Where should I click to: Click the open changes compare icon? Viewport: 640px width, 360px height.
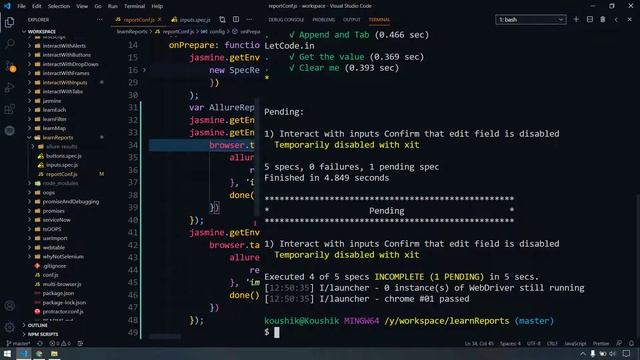222,20
